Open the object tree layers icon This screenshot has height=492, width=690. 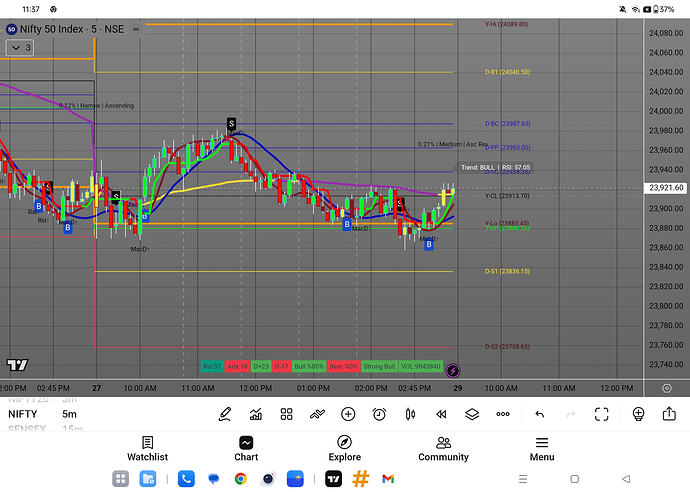tap(472, 414)
